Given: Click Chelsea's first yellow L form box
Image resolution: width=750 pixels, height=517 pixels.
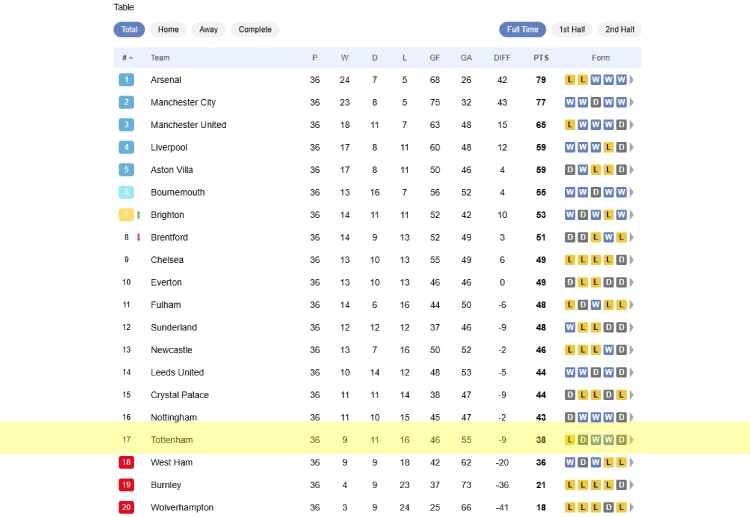Looking at the screenshot, I should tap(570, 260).
